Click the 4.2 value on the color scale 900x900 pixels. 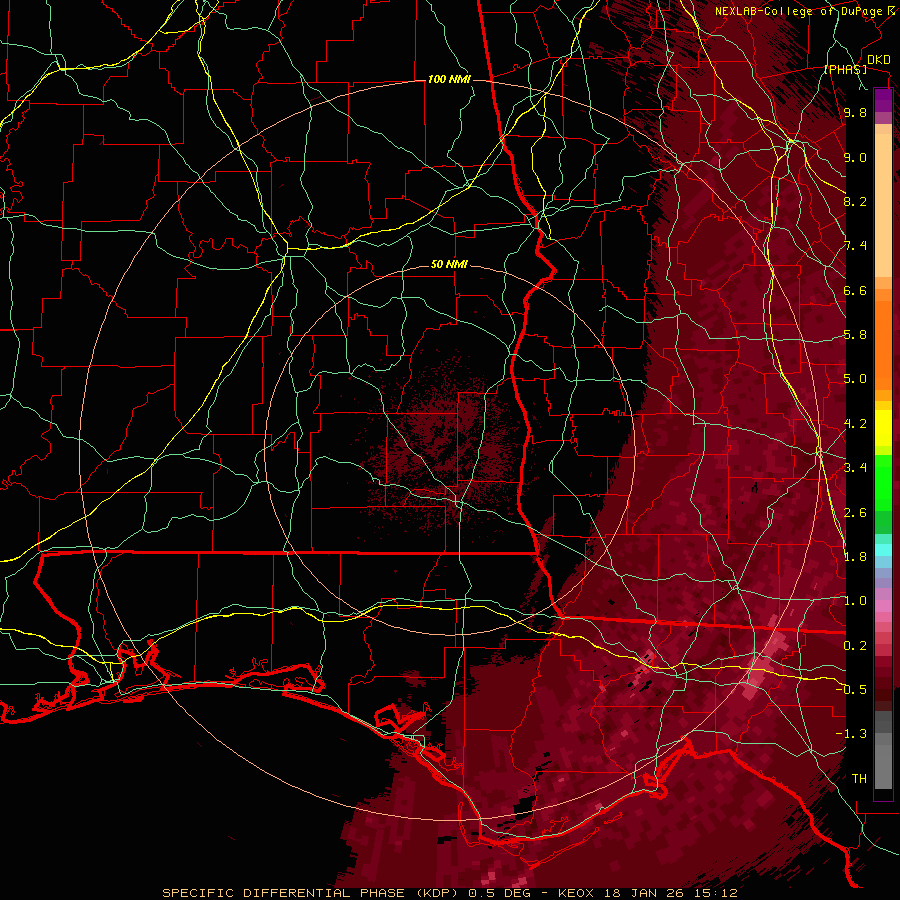pos(855,424)
